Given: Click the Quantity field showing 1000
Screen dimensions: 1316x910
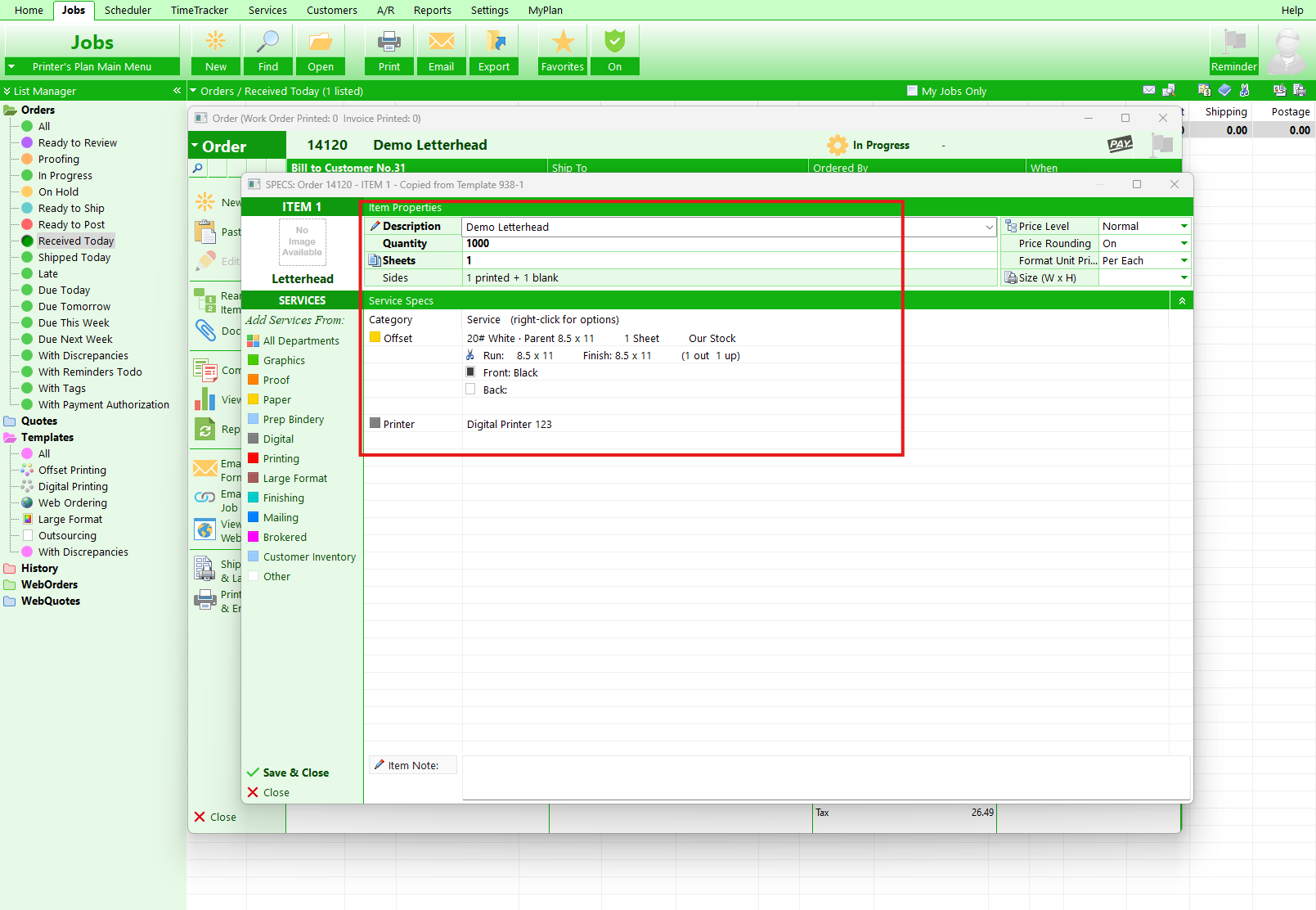Looking at the screenshot, I should tap(731, 243).
